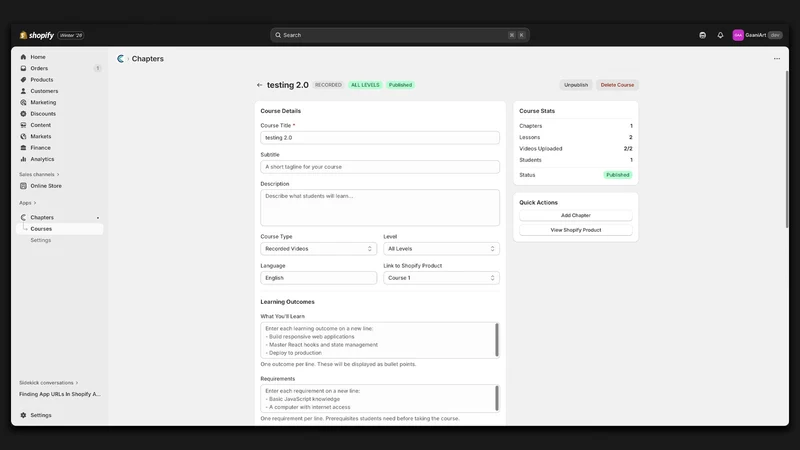Click the Published status in Course Stats
This screenshot has width=800, height=450.
tap(618, 175)
